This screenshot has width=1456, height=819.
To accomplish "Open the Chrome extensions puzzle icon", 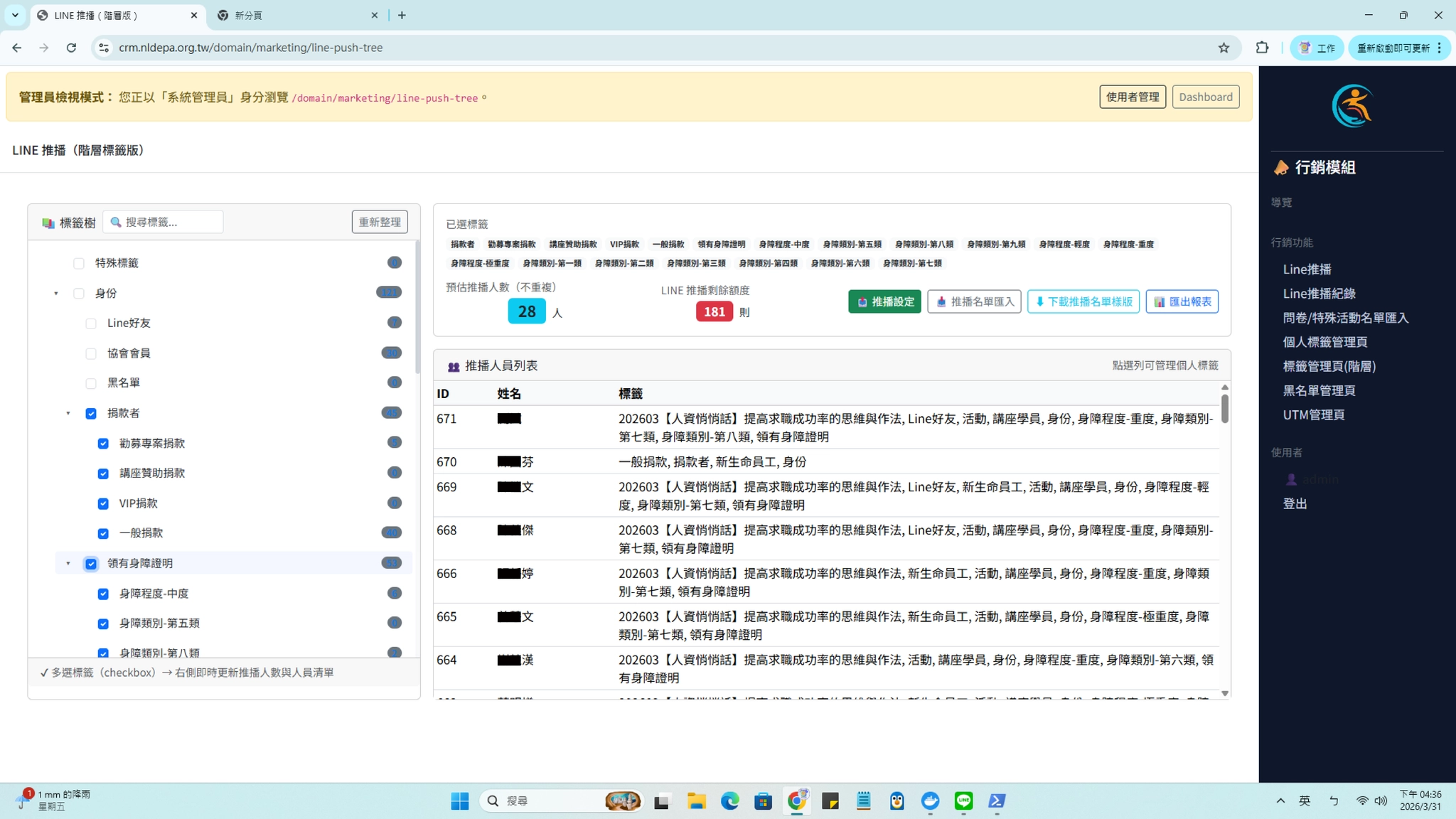I will [x=1262, y=48].
